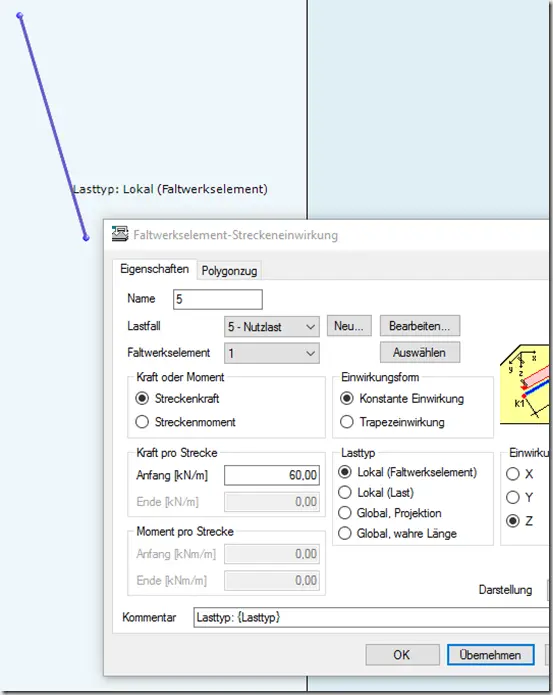Open the Eigenschaften tab
Image resolution: width=553 pixels, height=695 pixels.
point(154,269)
